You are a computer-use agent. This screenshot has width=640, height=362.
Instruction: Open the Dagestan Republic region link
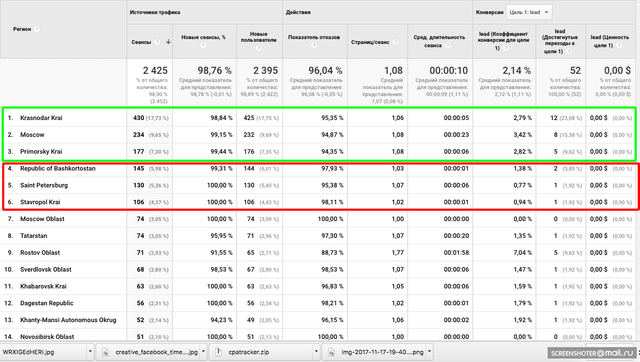pyautogui.click(x=47, y=303)
